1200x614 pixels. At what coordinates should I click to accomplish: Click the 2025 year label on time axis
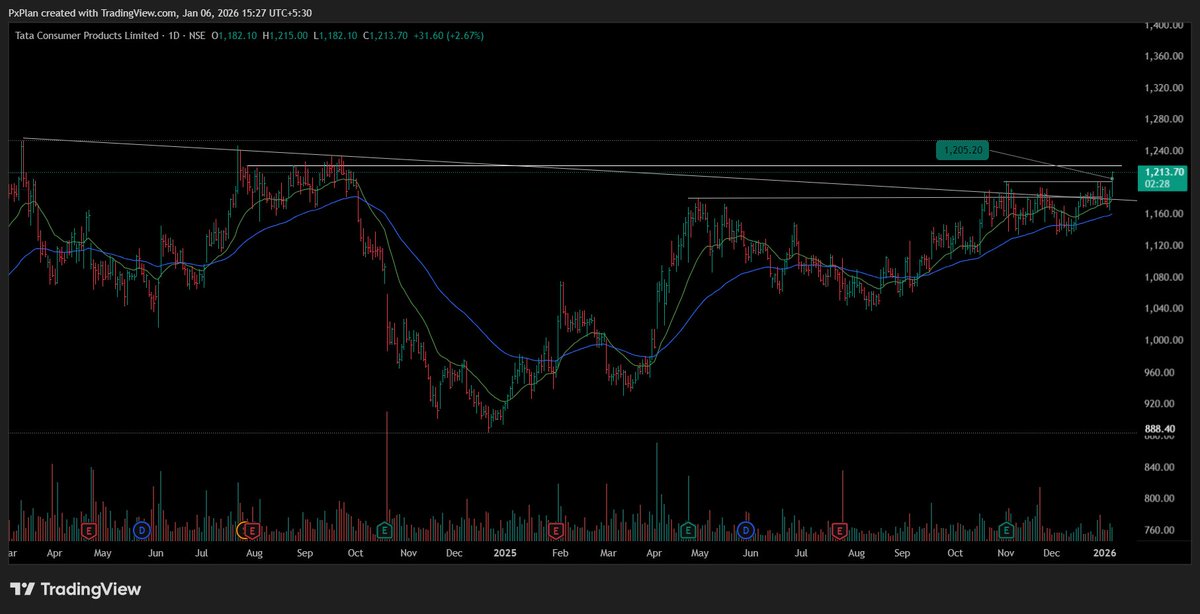coord(503,552)
